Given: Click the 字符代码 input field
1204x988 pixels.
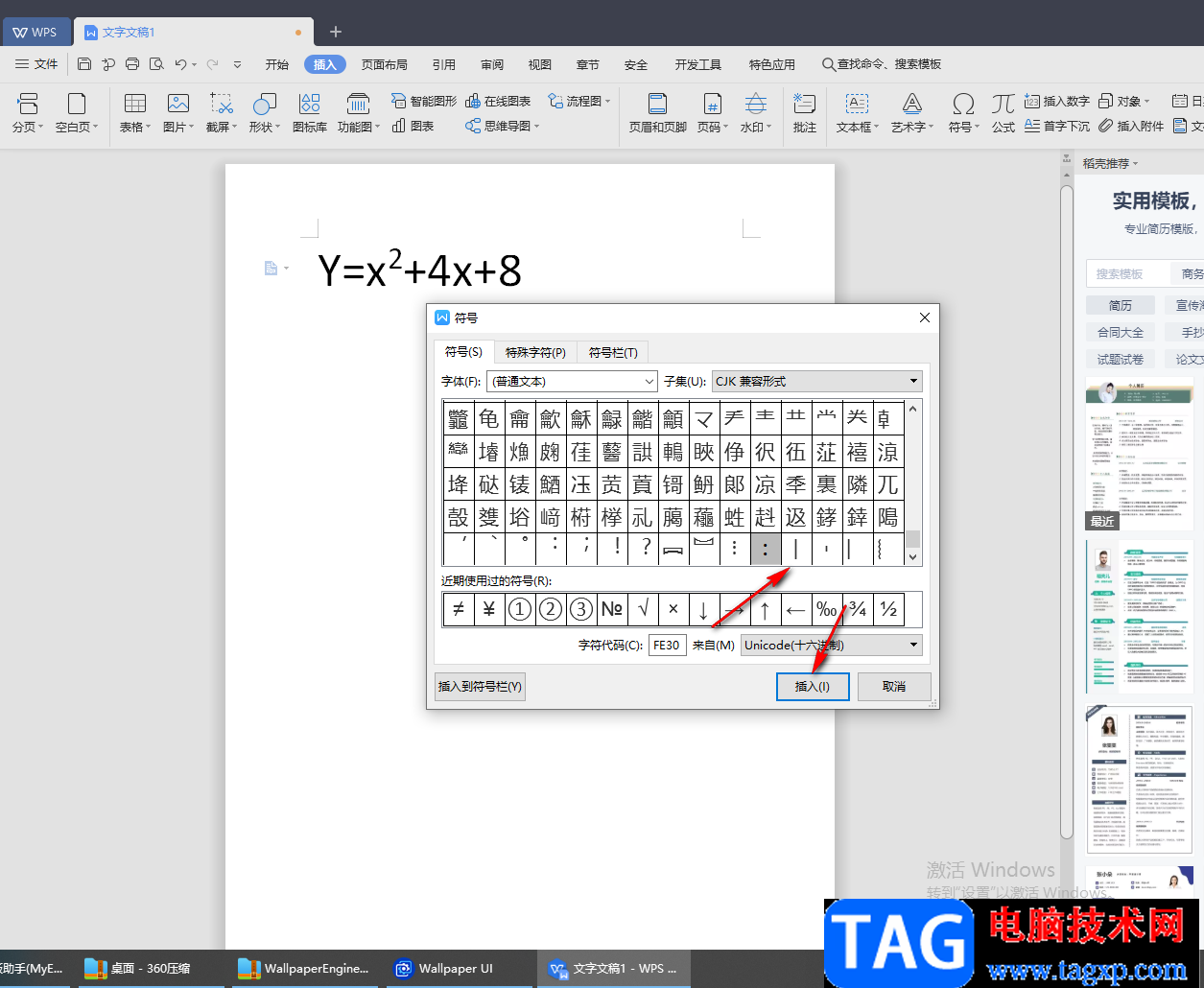Looking at the screenshot, I should (x=667, y=646).
